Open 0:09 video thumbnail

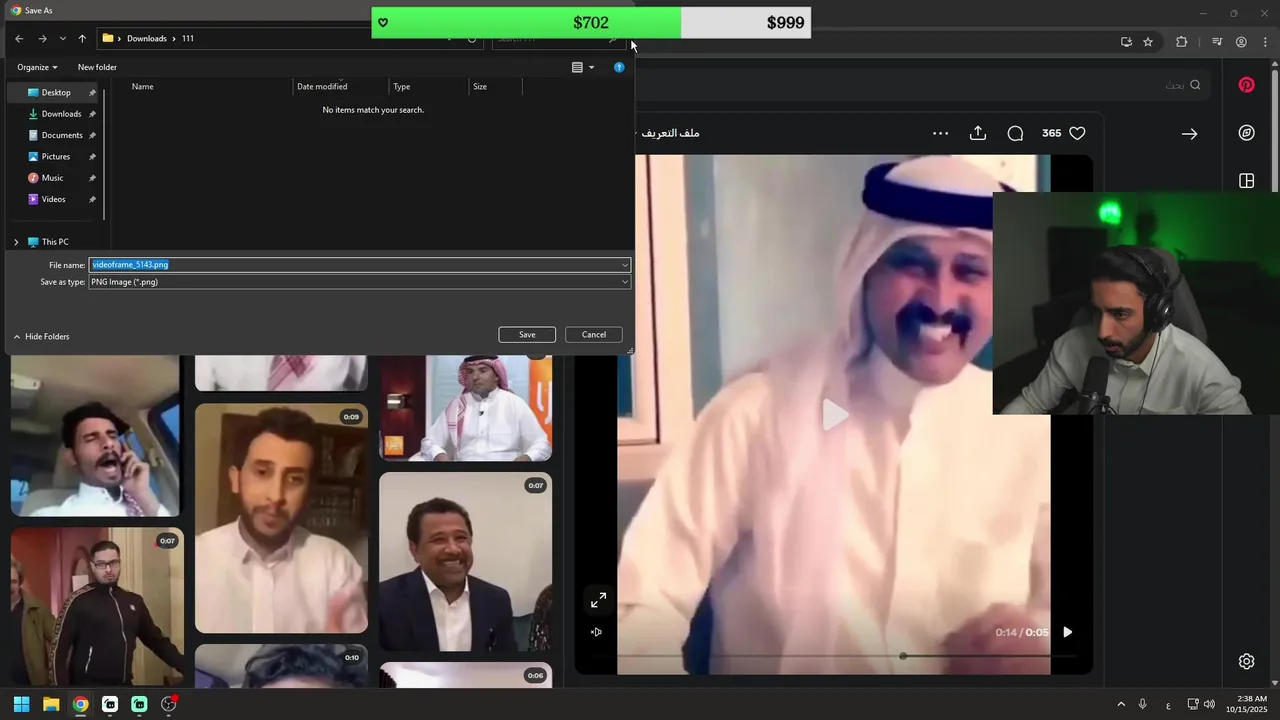281,518
